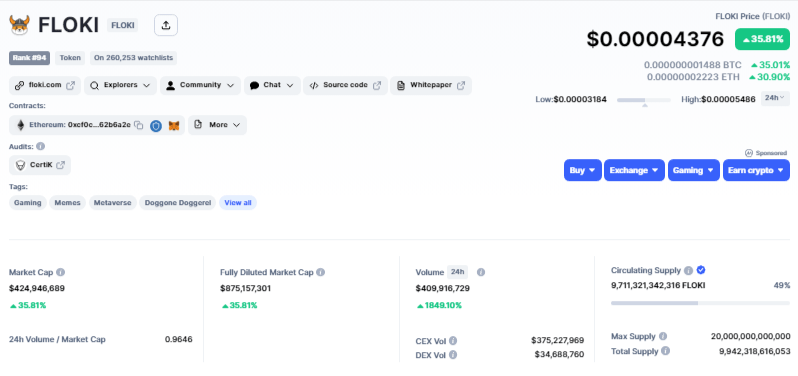Copy the Ethereum contract address
This screenshot has height=376, width=798.
(138, 125)
